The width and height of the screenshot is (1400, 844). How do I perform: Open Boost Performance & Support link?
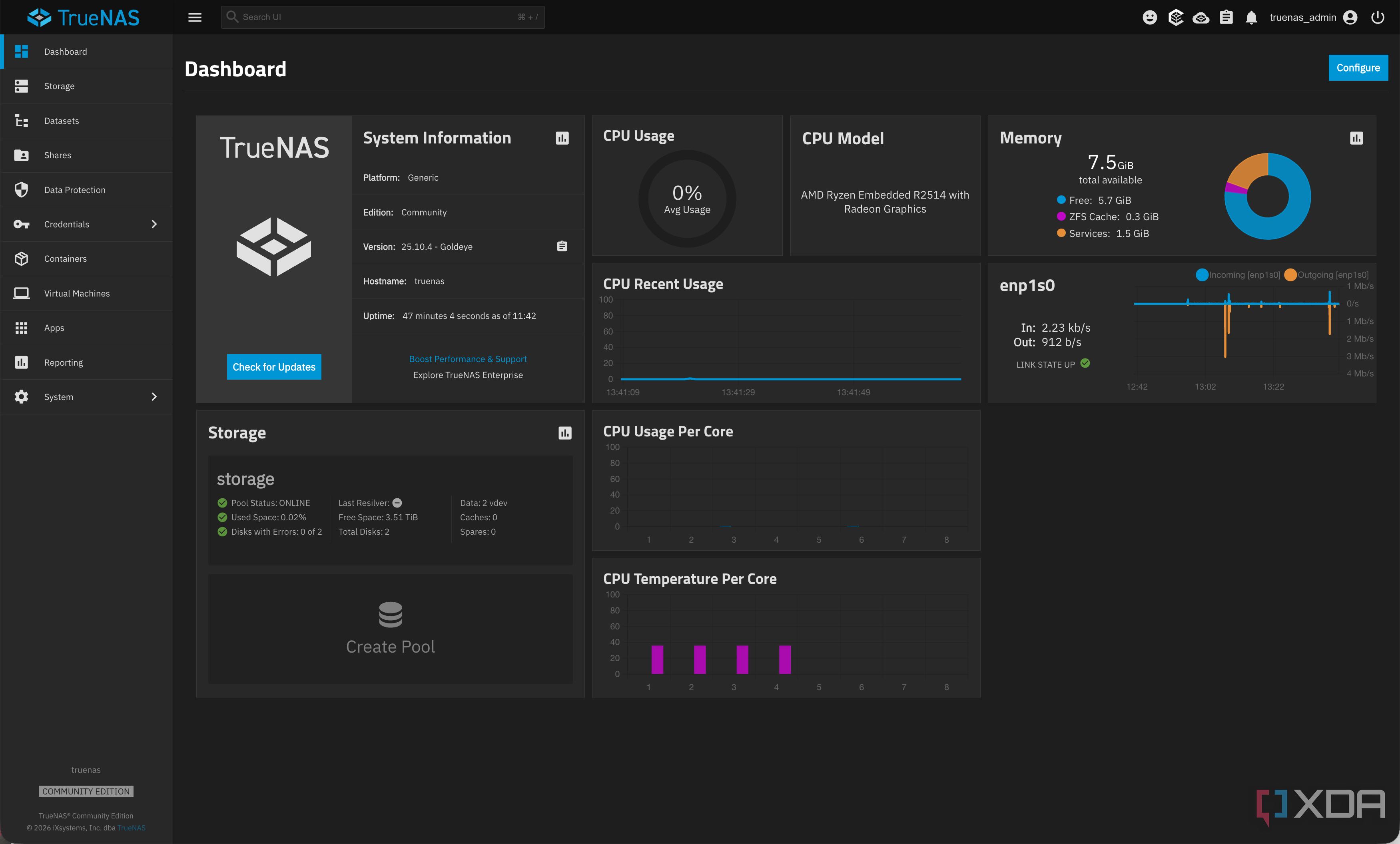468,359
